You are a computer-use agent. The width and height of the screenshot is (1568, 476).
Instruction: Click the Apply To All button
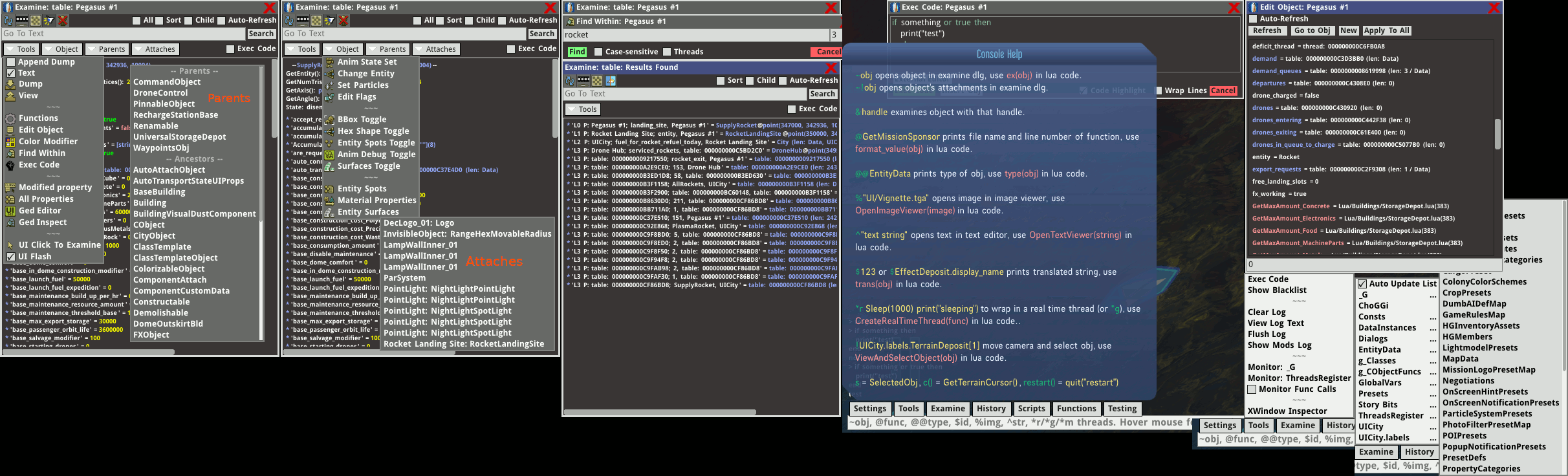[x=1386, y=30]
